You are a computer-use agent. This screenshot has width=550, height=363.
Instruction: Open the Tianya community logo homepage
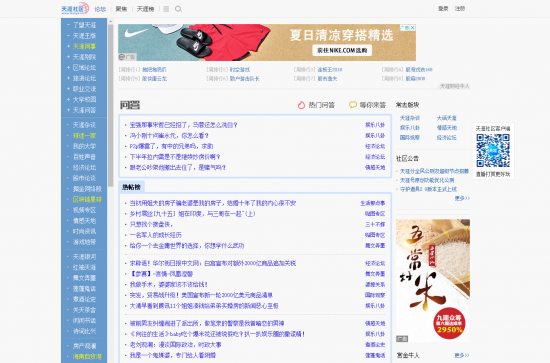click(x=75, y=8)
